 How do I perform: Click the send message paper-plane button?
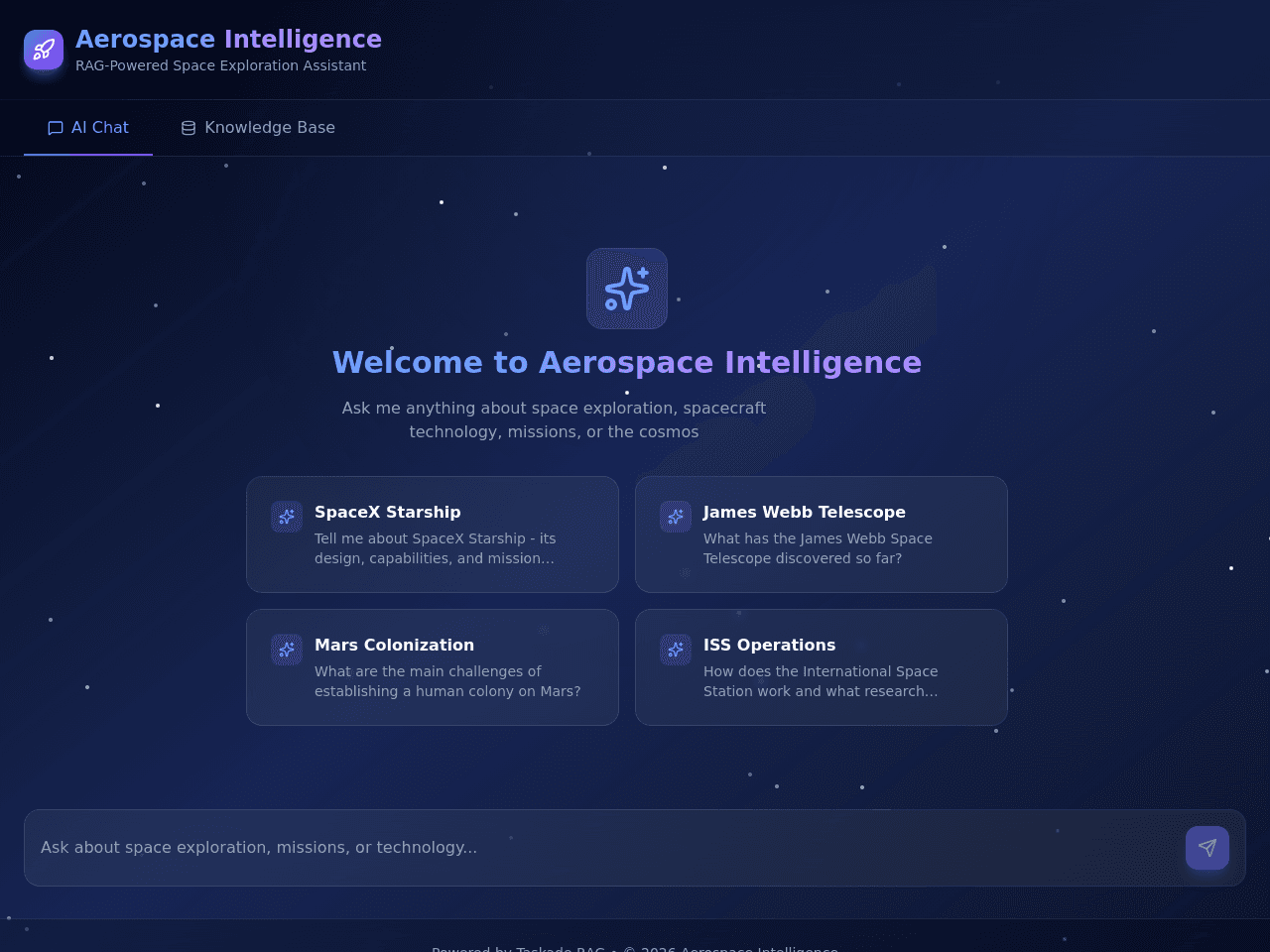click(x=1207, y=848)
